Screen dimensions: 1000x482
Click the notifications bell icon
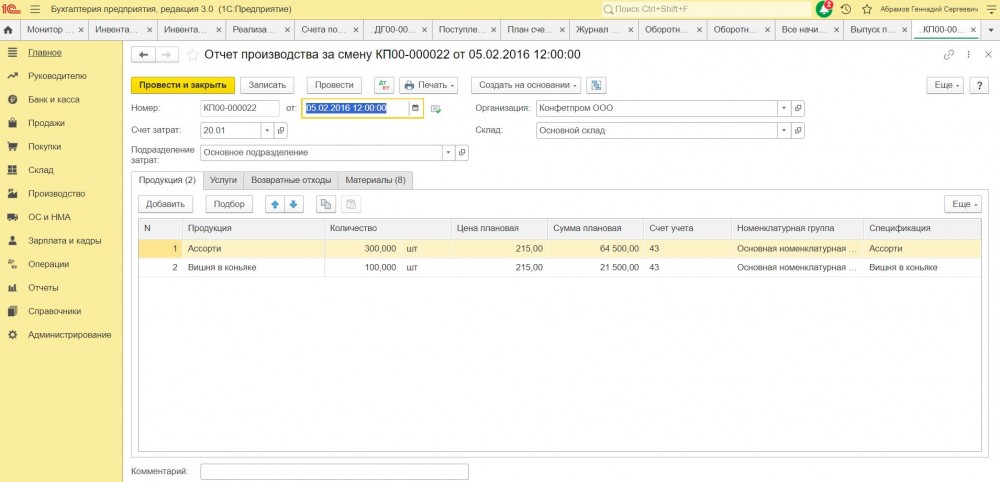point(824,9)
